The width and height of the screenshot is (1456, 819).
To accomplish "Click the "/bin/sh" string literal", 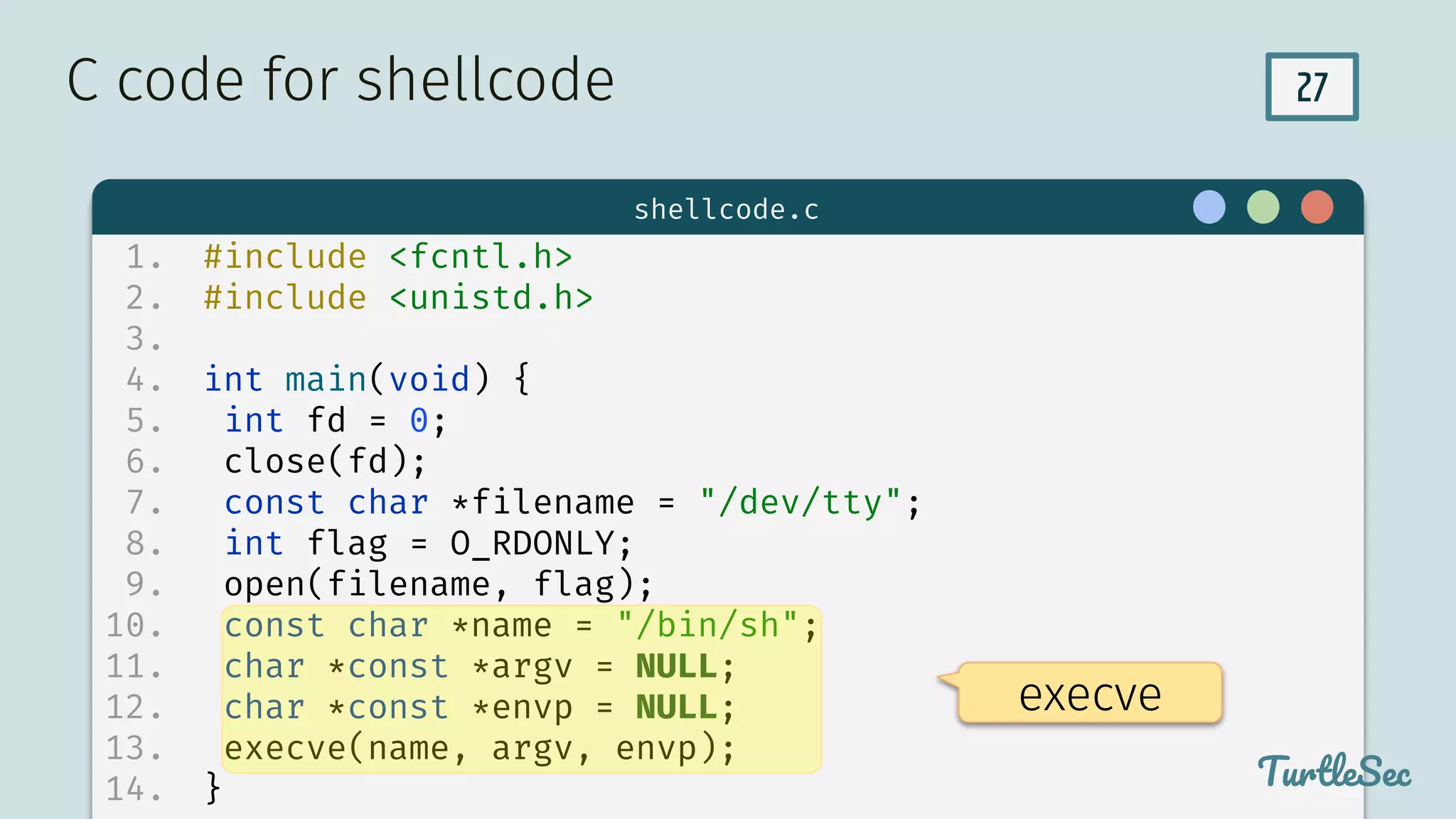I will coord(707,626).
